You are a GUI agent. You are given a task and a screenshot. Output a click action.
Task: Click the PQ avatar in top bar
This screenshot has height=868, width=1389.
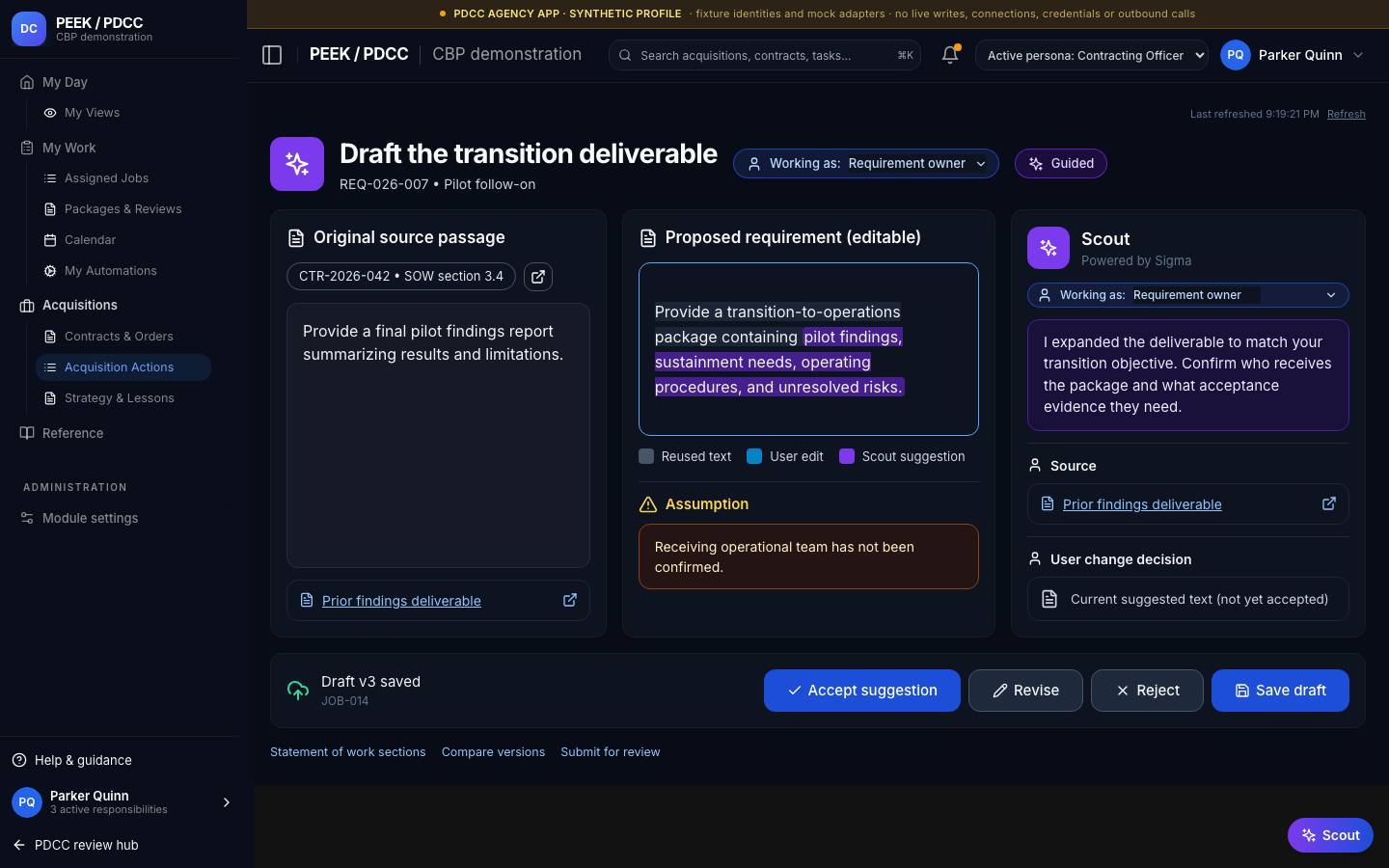[1236, 55]
